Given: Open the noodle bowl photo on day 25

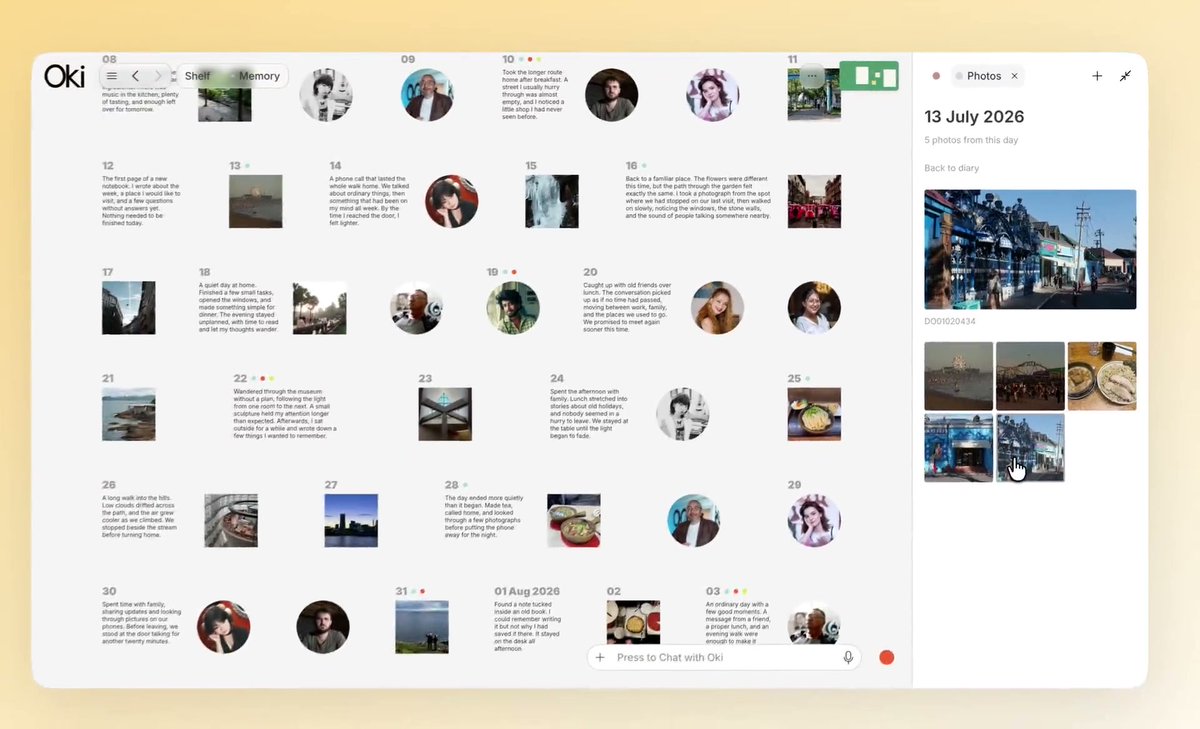Looking at the screenshot, I should (814, 414).
